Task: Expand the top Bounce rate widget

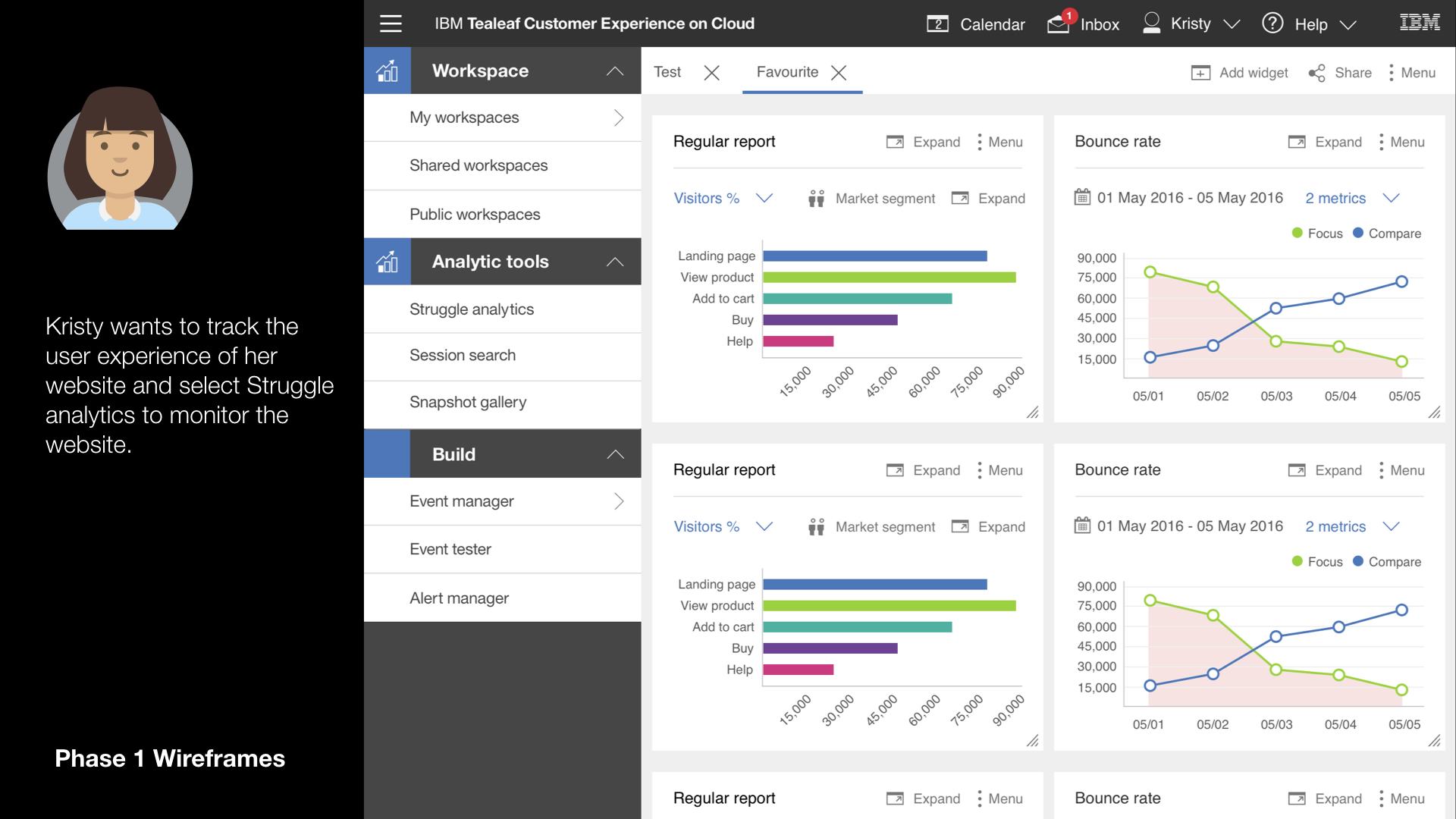Action: [1324, 142]
